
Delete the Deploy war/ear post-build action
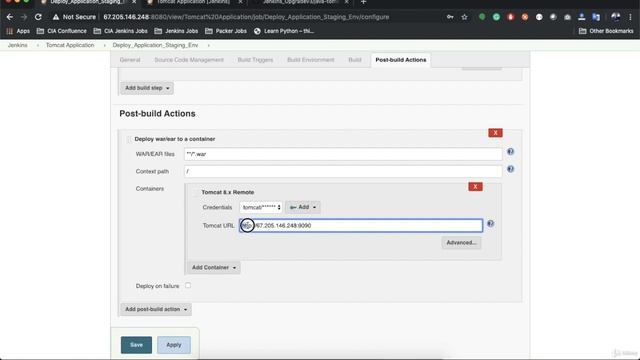pyautogui.click(x=496, y=133)
